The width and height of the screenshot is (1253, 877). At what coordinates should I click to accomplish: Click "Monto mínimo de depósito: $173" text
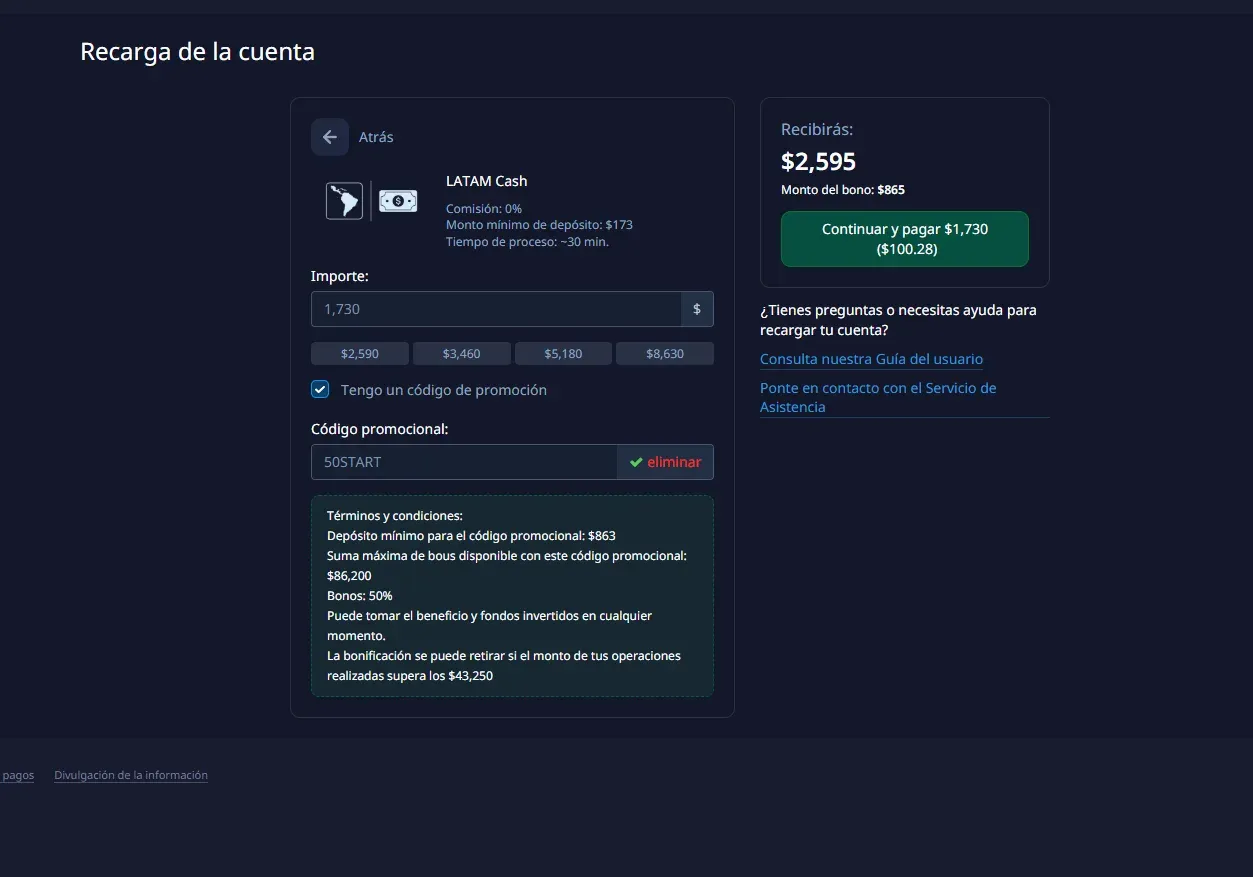coord(539,225)
